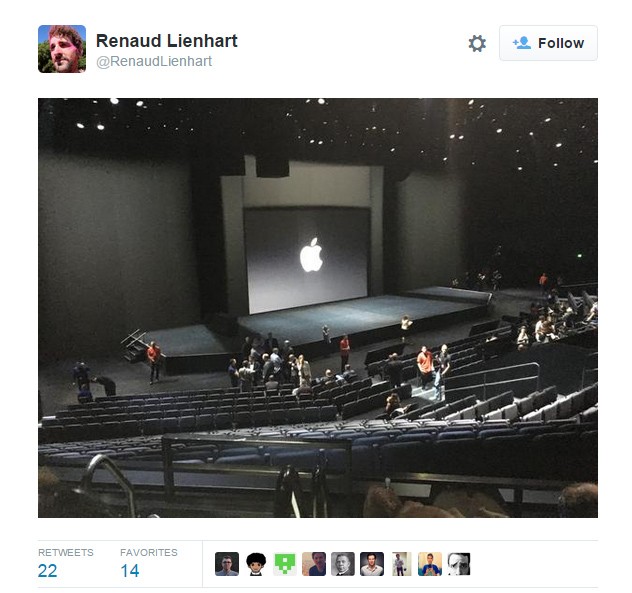The width and height of the screenshot is (632, 593).
Task: Click the sixth avatar in white shirt
Action: coord(372,564)
